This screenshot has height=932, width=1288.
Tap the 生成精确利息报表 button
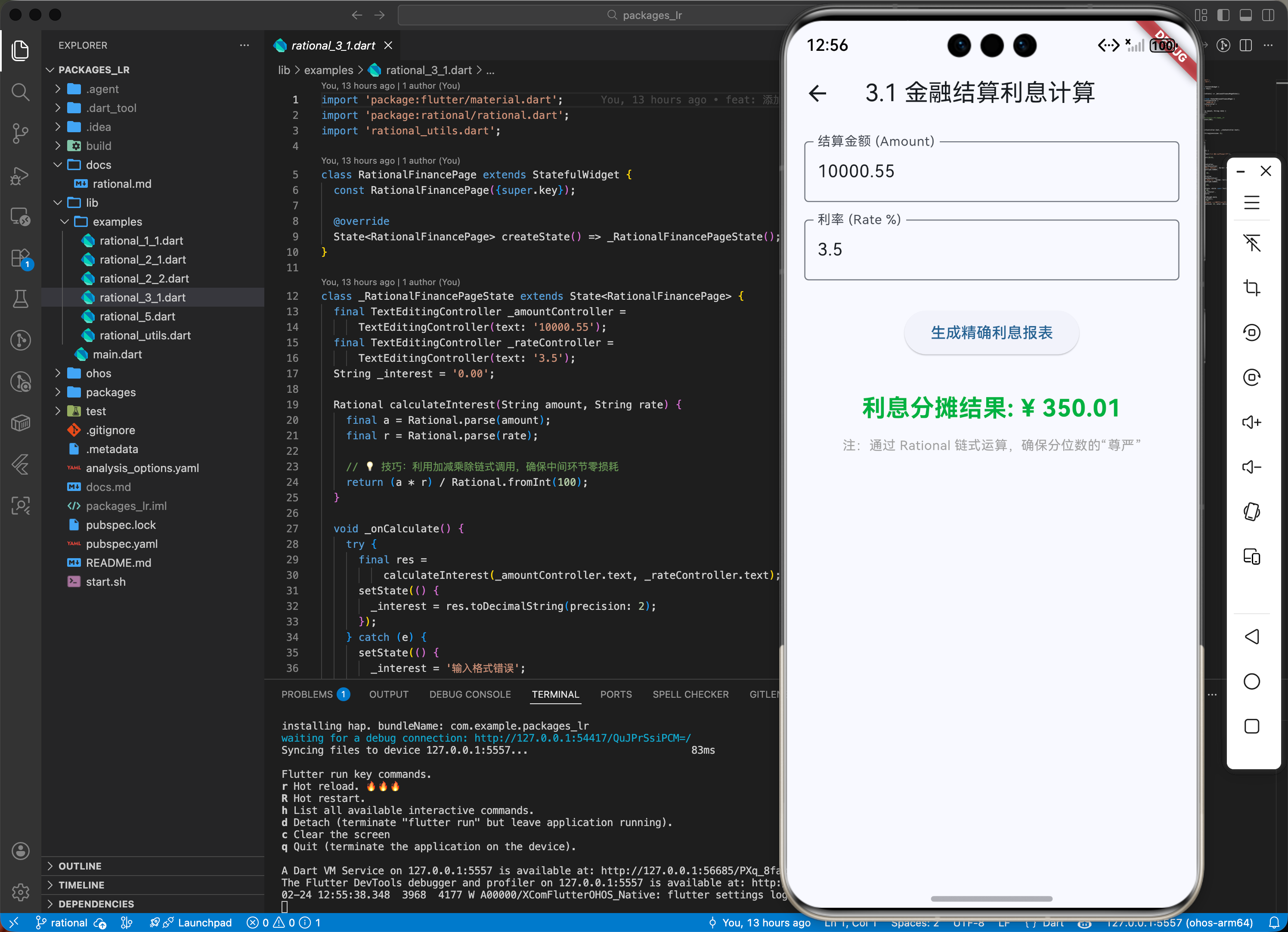(x=991, y=333)
